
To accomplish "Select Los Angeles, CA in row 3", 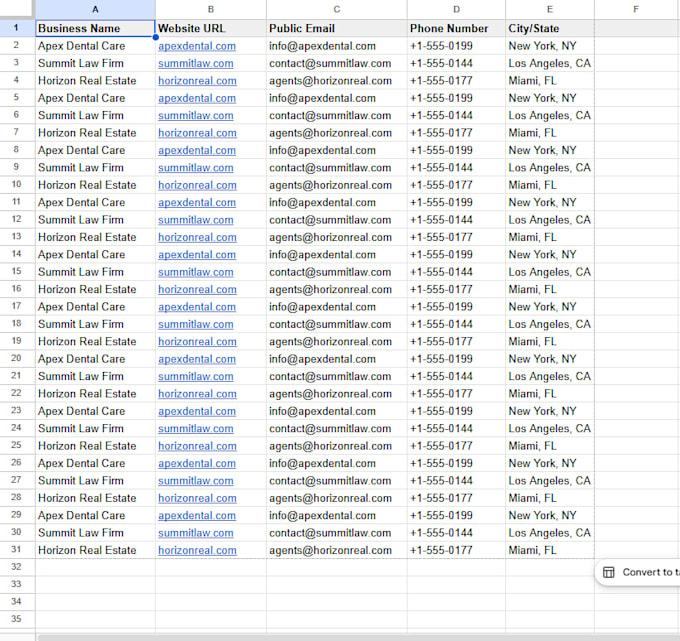I will coord(549,63).
